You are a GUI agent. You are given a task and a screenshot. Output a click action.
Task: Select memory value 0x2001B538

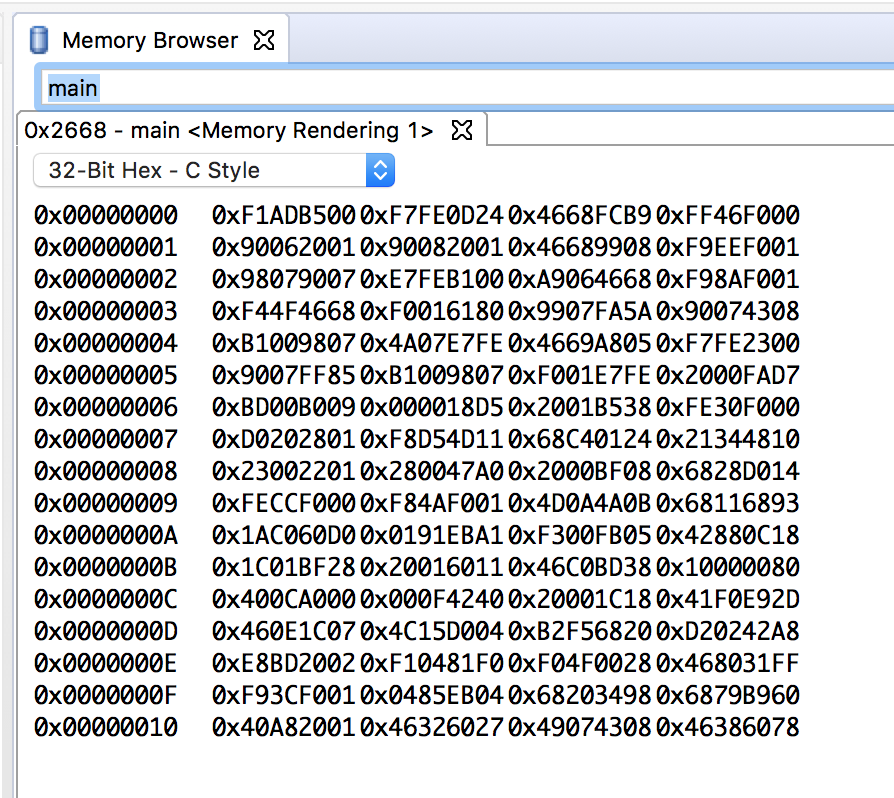click(579, 407)
